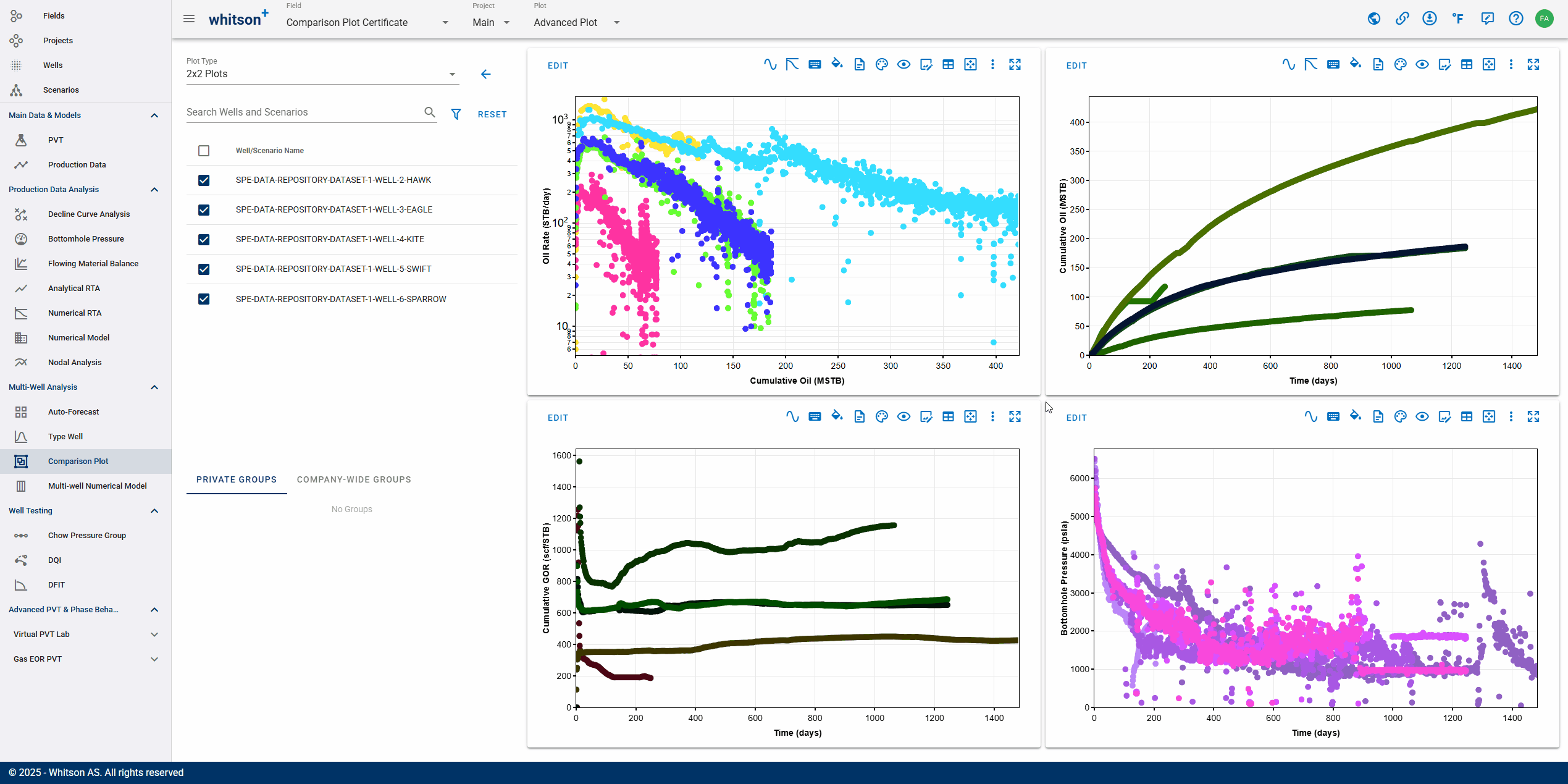Screen dimensions: 1568x784
Task: Open the FA user avatar menu
Action: pos(1545,19)
